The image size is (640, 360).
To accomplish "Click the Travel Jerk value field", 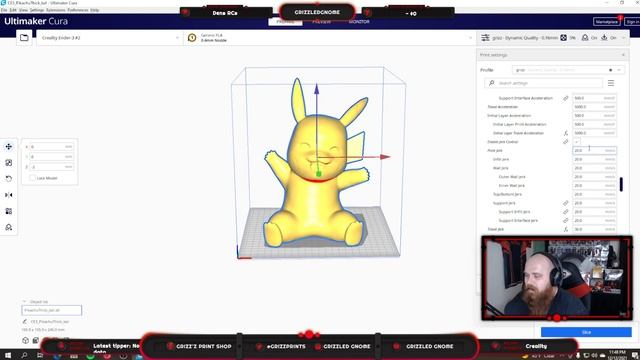I will (x=594, y=229).
